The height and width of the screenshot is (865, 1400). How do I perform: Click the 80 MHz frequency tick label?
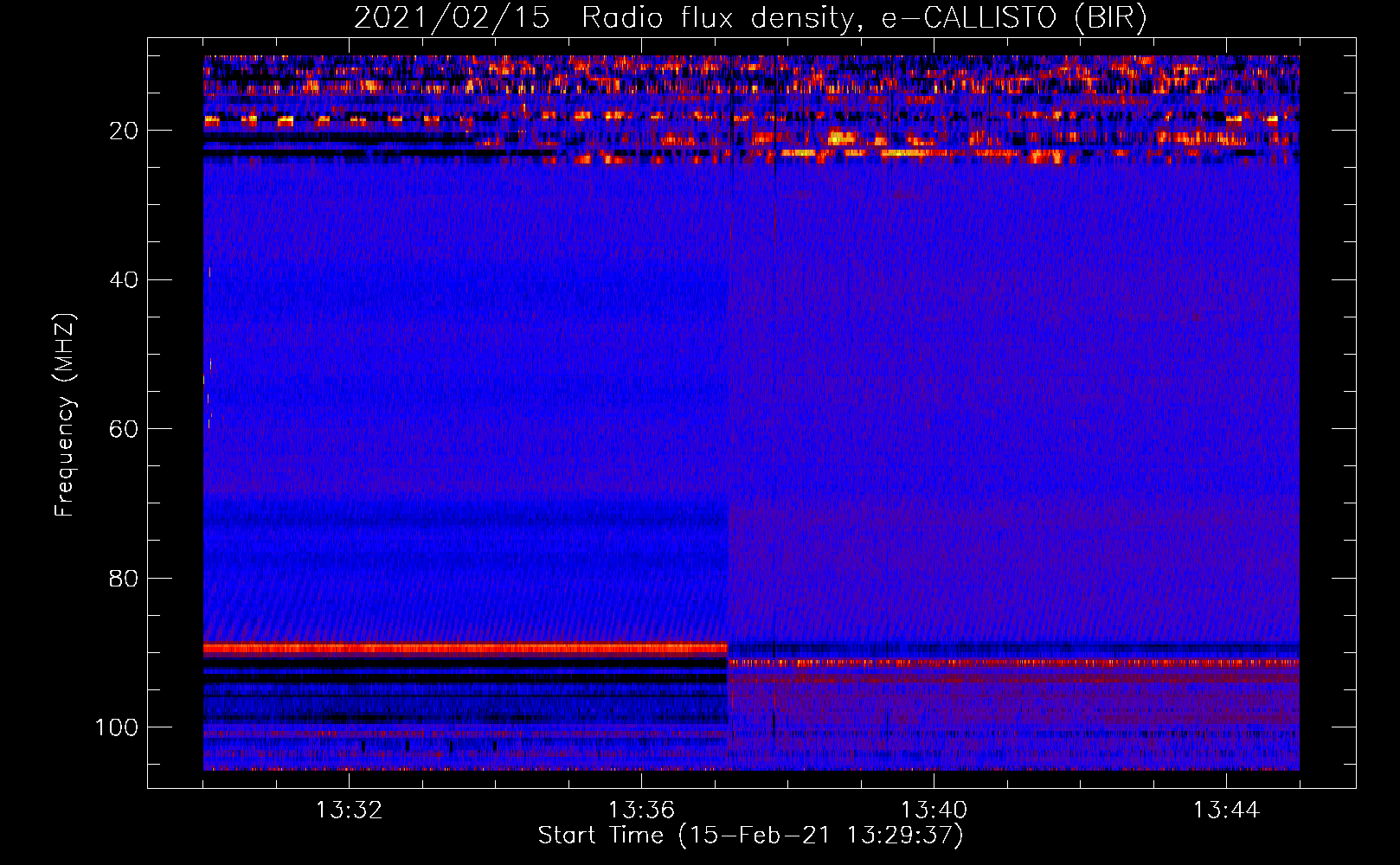124,578
